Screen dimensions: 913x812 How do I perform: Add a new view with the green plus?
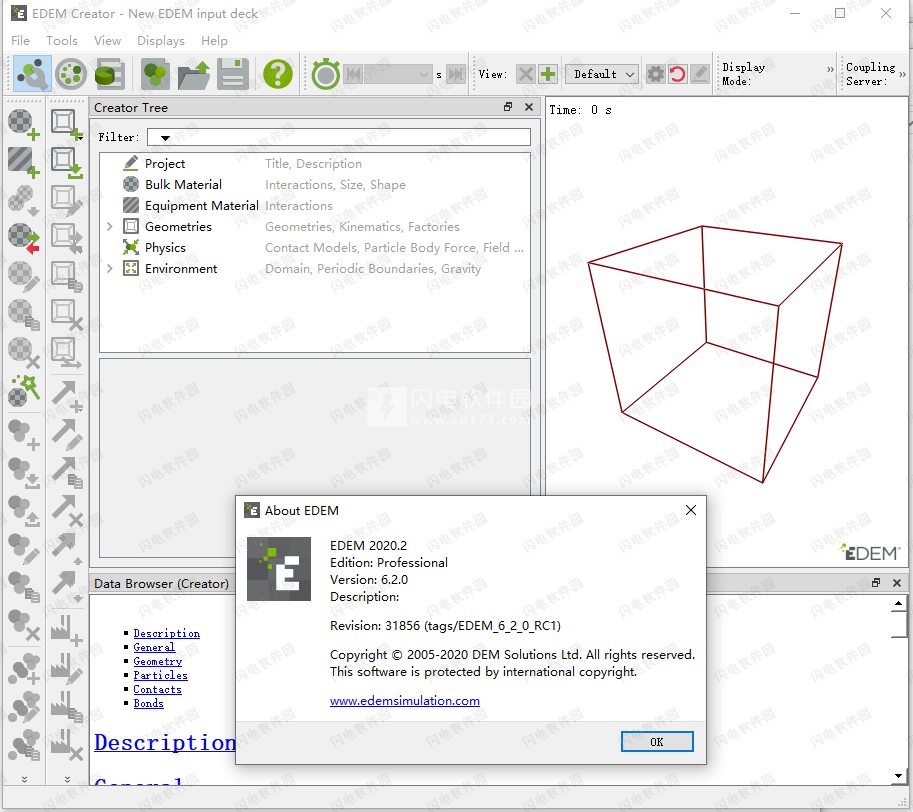(547, 74)
